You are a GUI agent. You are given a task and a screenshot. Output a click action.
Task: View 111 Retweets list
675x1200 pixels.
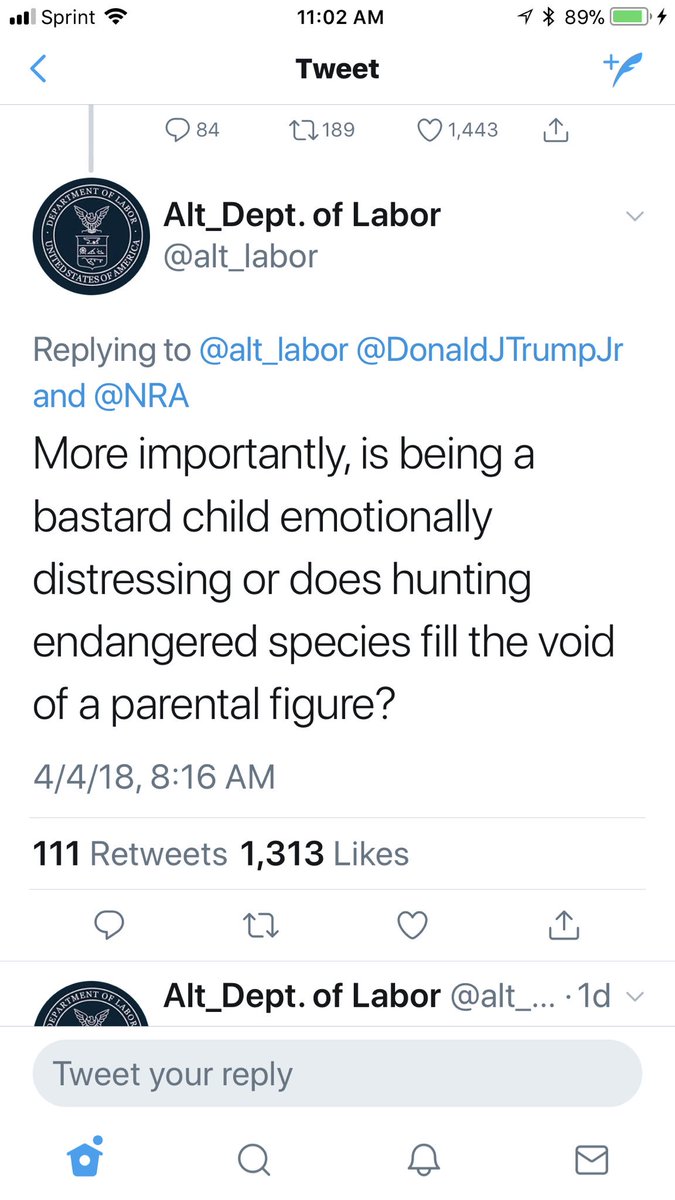pos(130,854)
